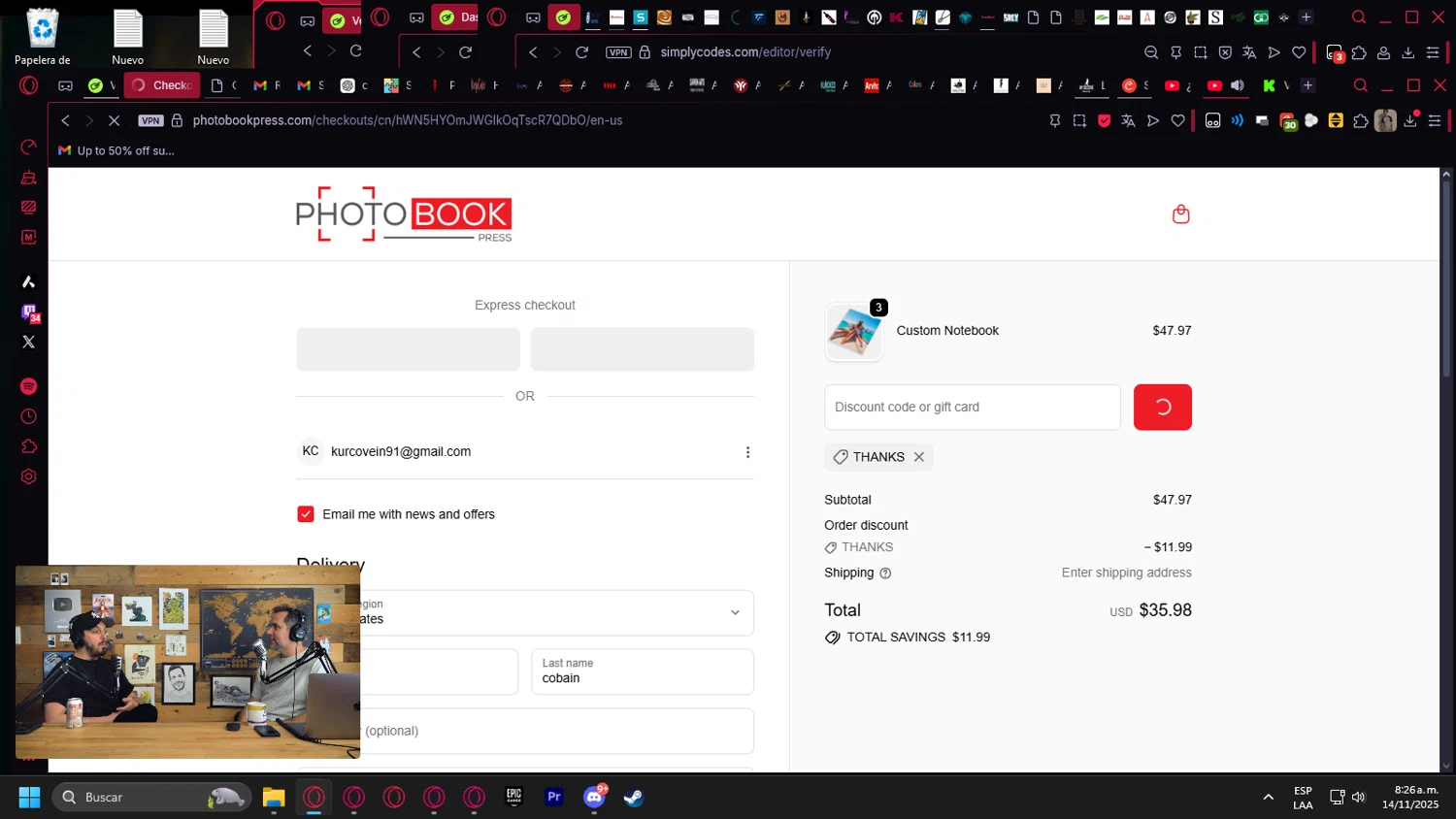Open Twitch in the Opera sidebar
The height and width of the screenshot is (819, 1456).
pyautogui.click(x=29, y=312)
